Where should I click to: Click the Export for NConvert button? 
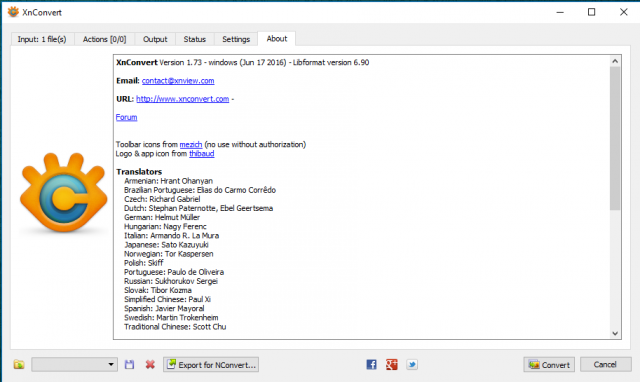click(211, 364)
